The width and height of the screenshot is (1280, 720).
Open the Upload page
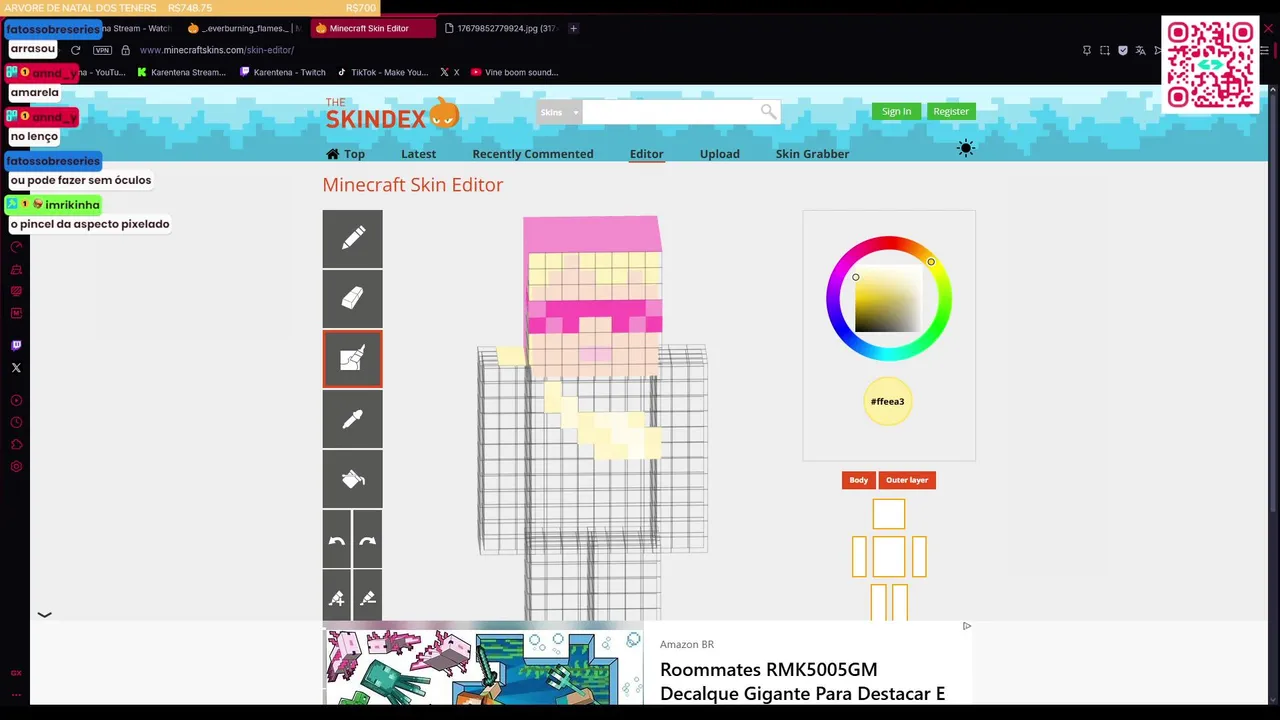(720, 154)
